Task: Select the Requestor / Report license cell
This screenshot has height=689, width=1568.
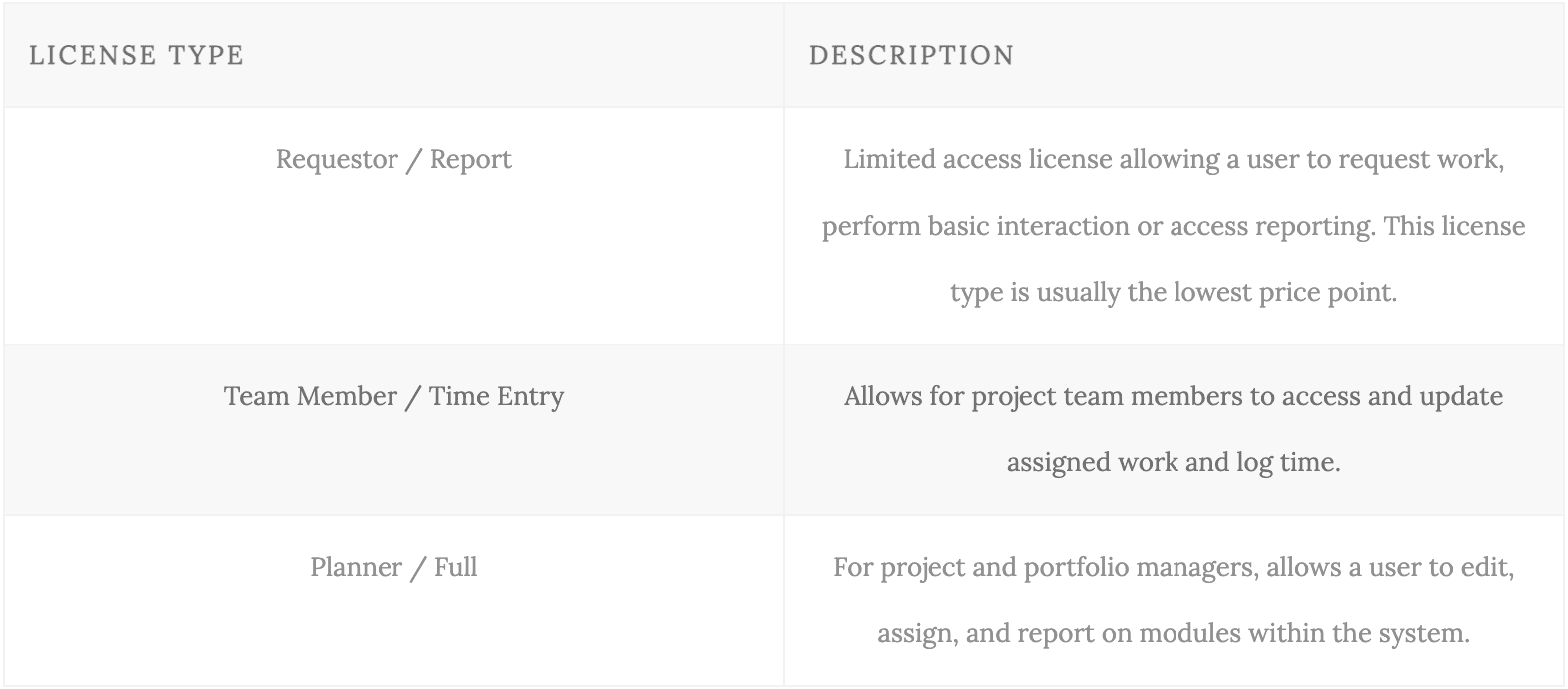Action: [x=393, y=226]
